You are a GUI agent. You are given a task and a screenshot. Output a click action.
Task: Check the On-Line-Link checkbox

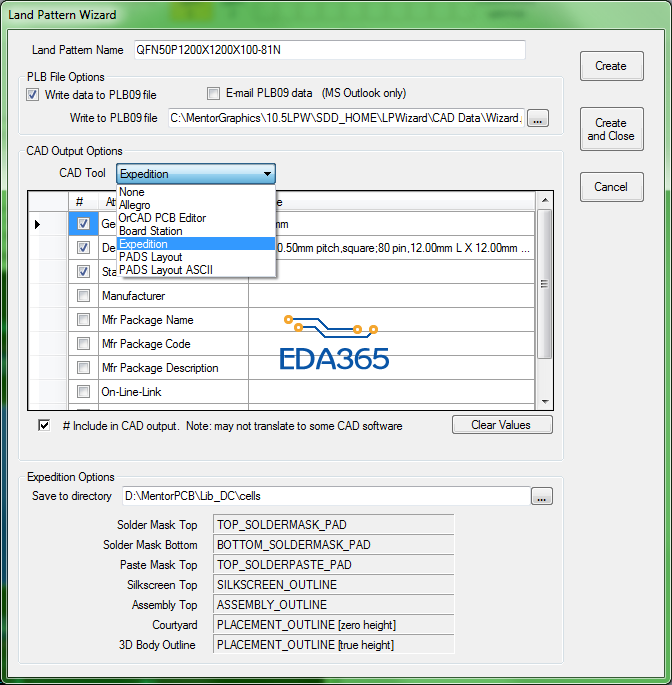(83, 391)
